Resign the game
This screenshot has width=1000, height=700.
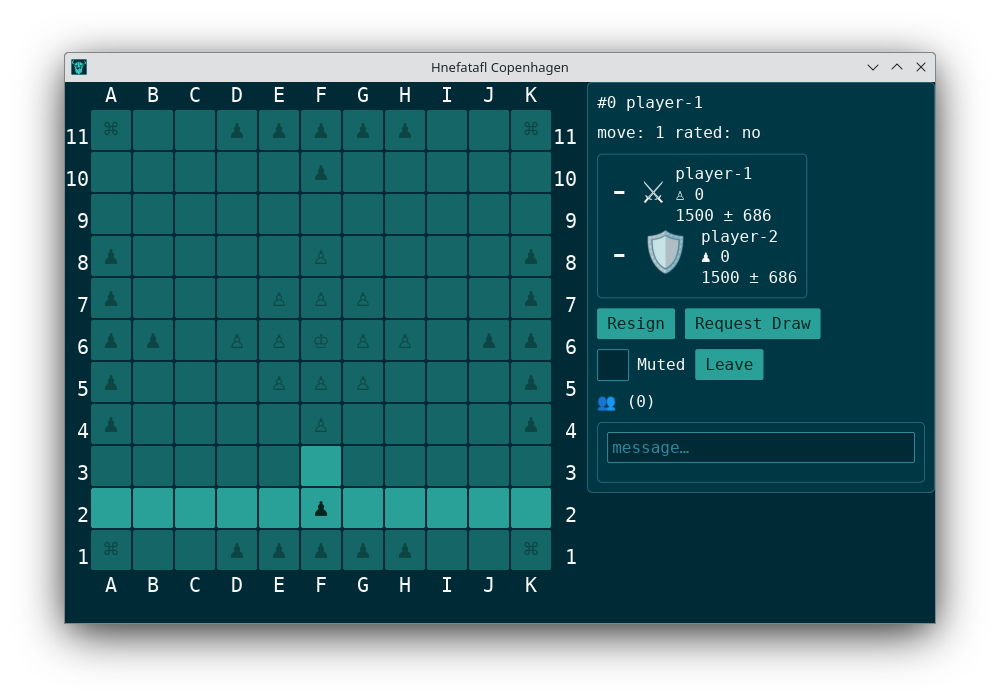tap(636, 324)
